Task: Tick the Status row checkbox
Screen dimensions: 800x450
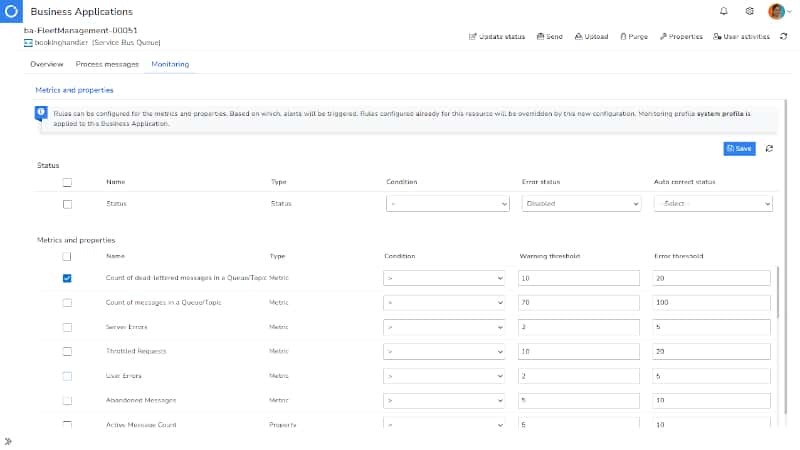Action: [67, 203]
